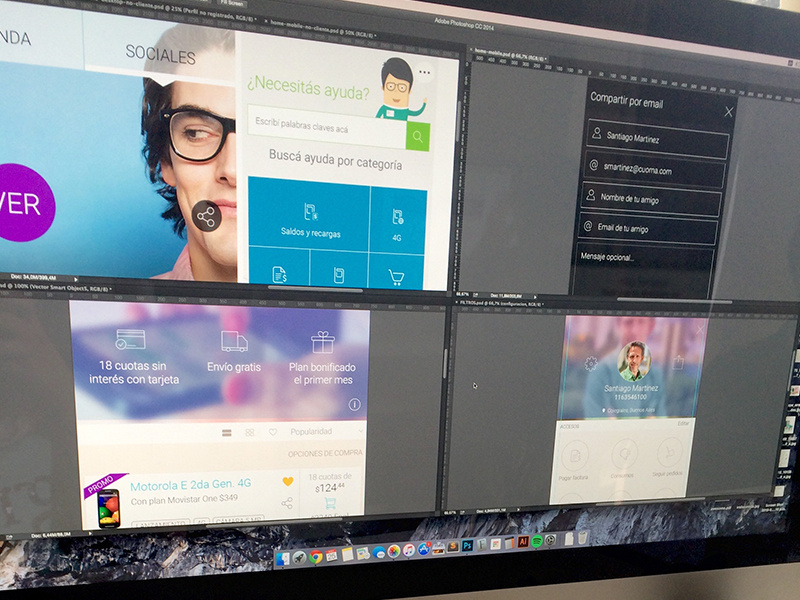Open the info icon on the promo banner
Viewport: 800px width, 600px height.
click(x=355, y=405)
